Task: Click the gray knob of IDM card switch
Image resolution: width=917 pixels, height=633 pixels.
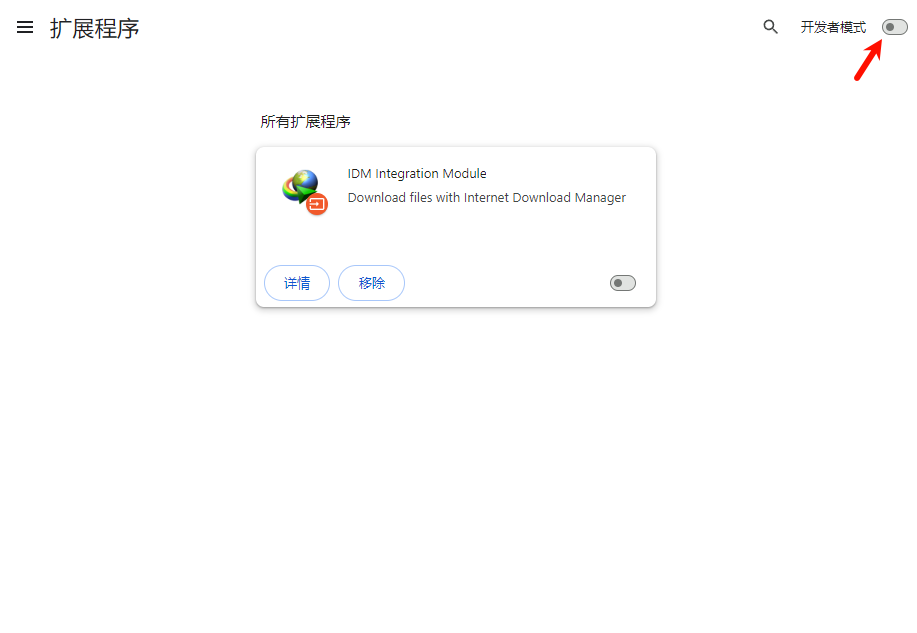Action: click(618, 283)
